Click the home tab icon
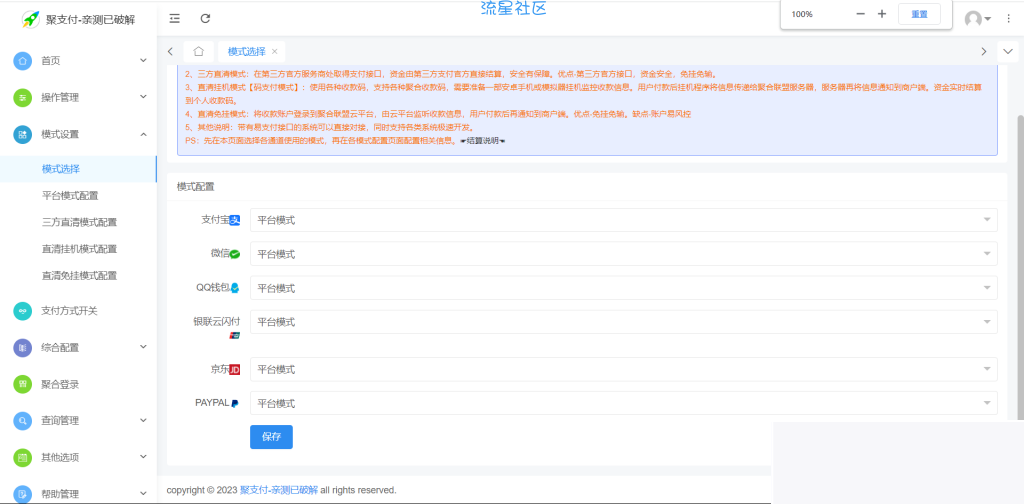The height and width of the screenshot is (504, 1024). 199,51
